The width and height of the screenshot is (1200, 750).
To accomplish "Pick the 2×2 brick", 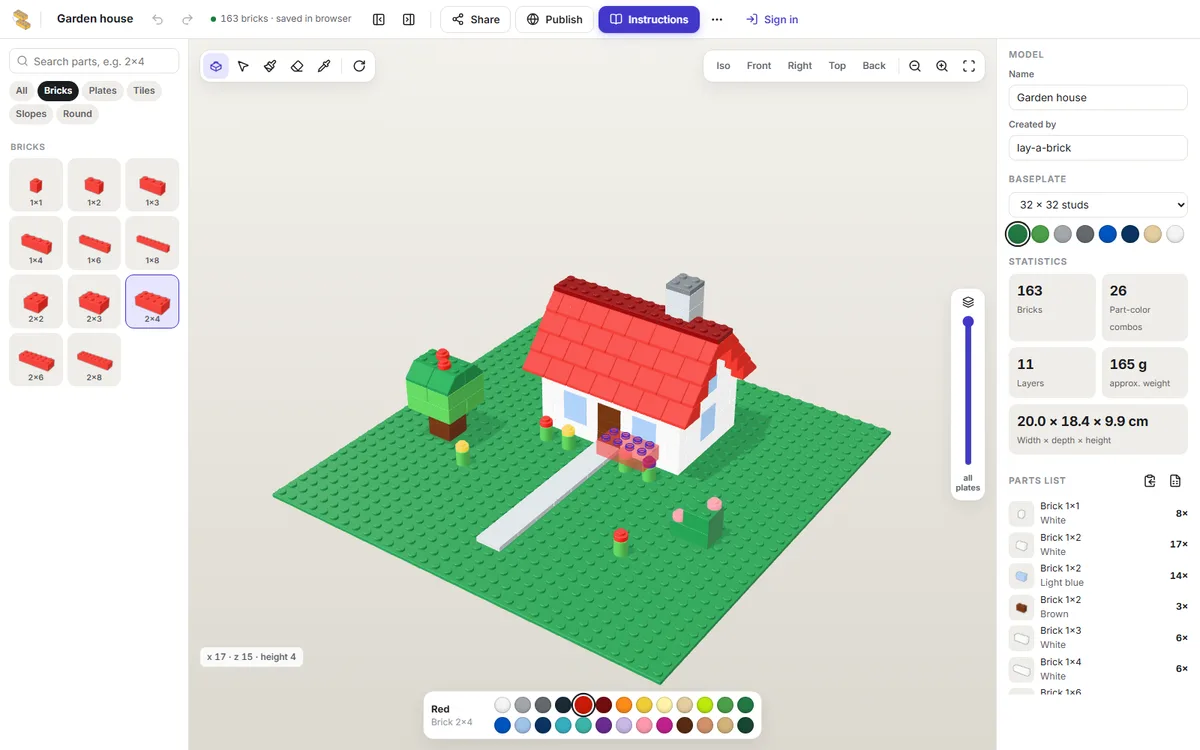I will pyautogui.click(x=36, y=301).
